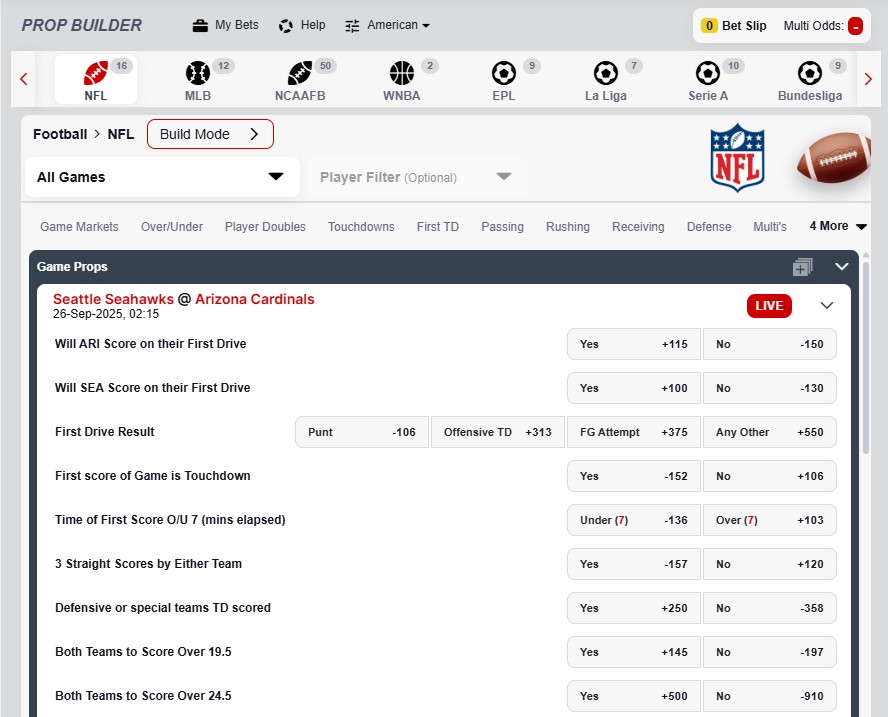Select Yes +100 for SEA First Drive
888x717 pixels.
[634, 388]
